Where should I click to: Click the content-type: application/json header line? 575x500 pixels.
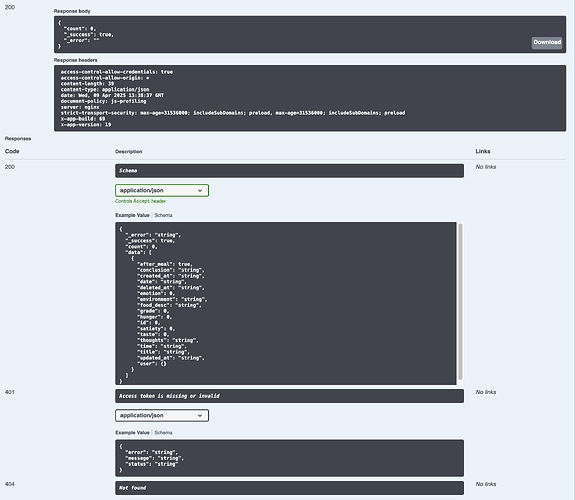(x=105, y=90)
